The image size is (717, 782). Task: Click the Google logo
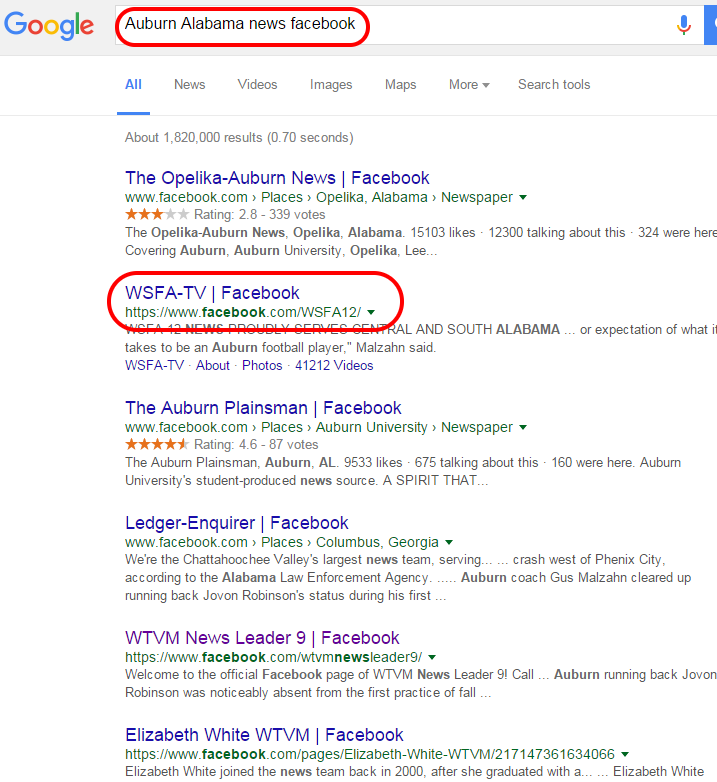[x=49, y=26]
